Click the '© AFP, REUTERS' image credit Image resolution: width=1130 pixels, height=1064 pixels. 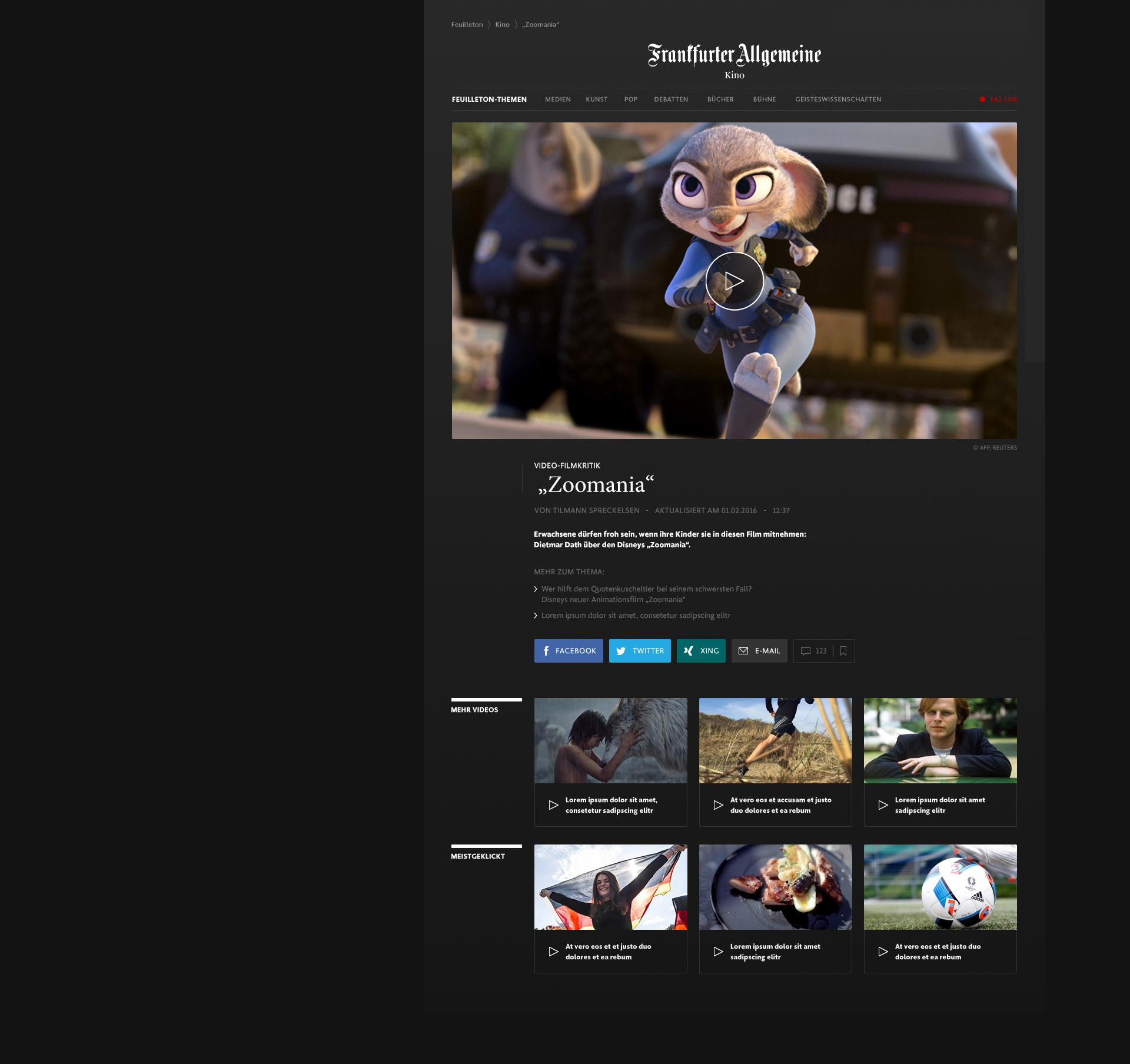tap(995, 448)
